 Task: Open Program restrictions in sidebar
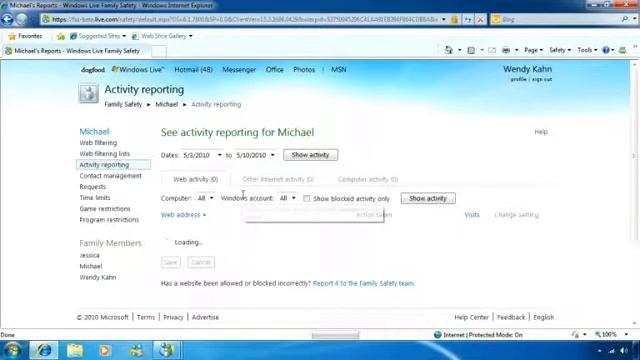(109, 220)
